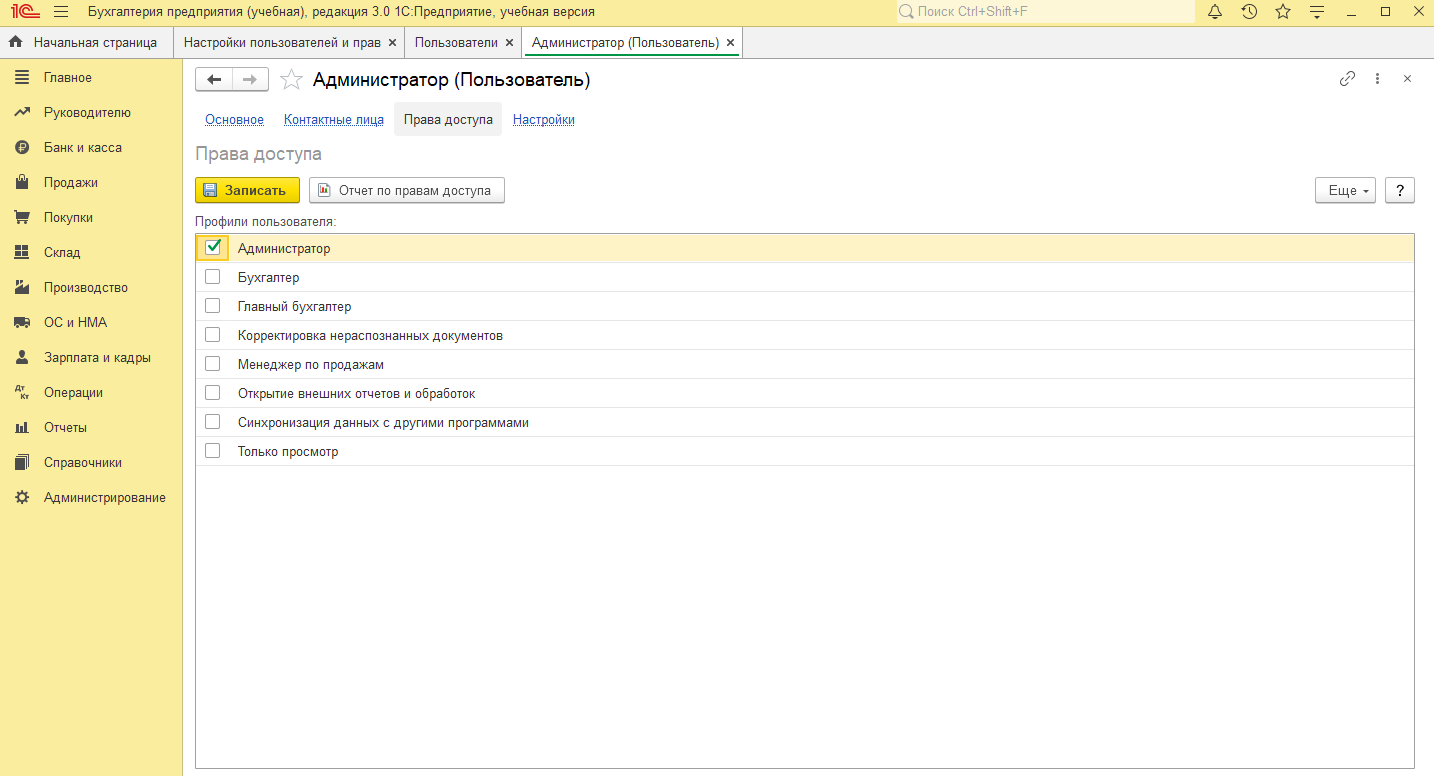Switch to Начальная страница tab
1434x776 pixels.
(86, 43)
